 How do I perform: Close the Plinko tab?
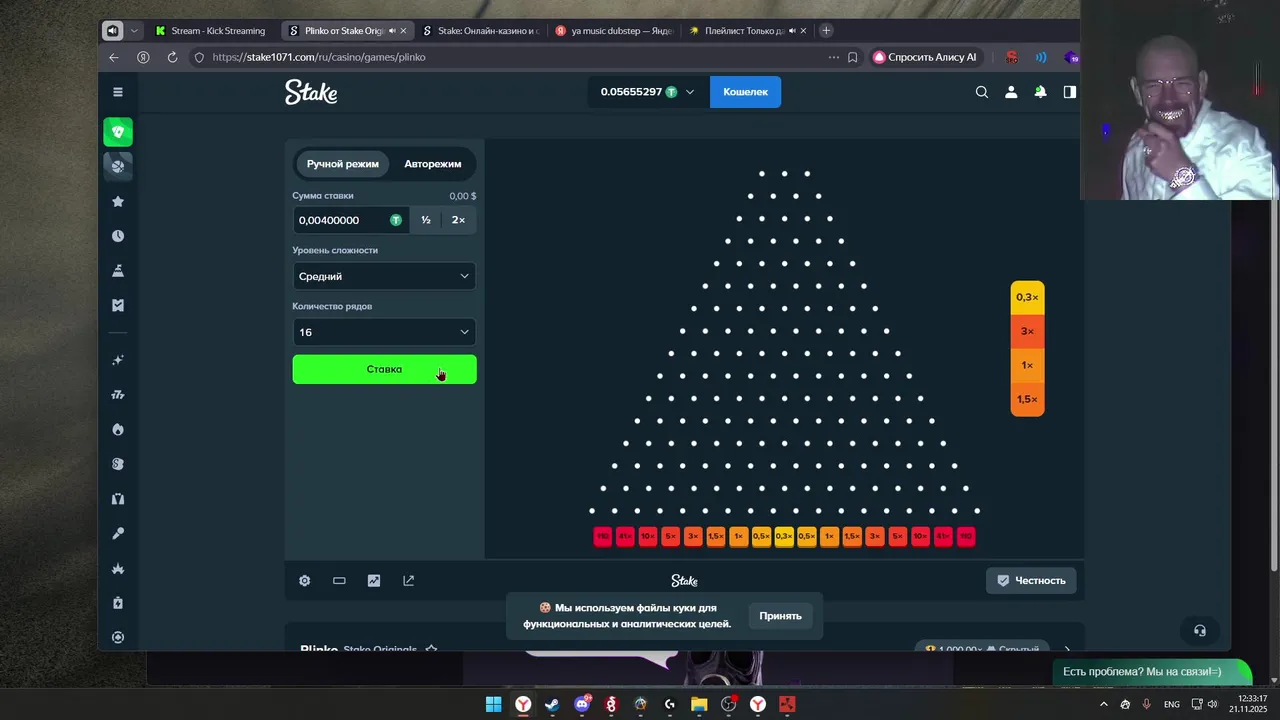coord(403,31)
